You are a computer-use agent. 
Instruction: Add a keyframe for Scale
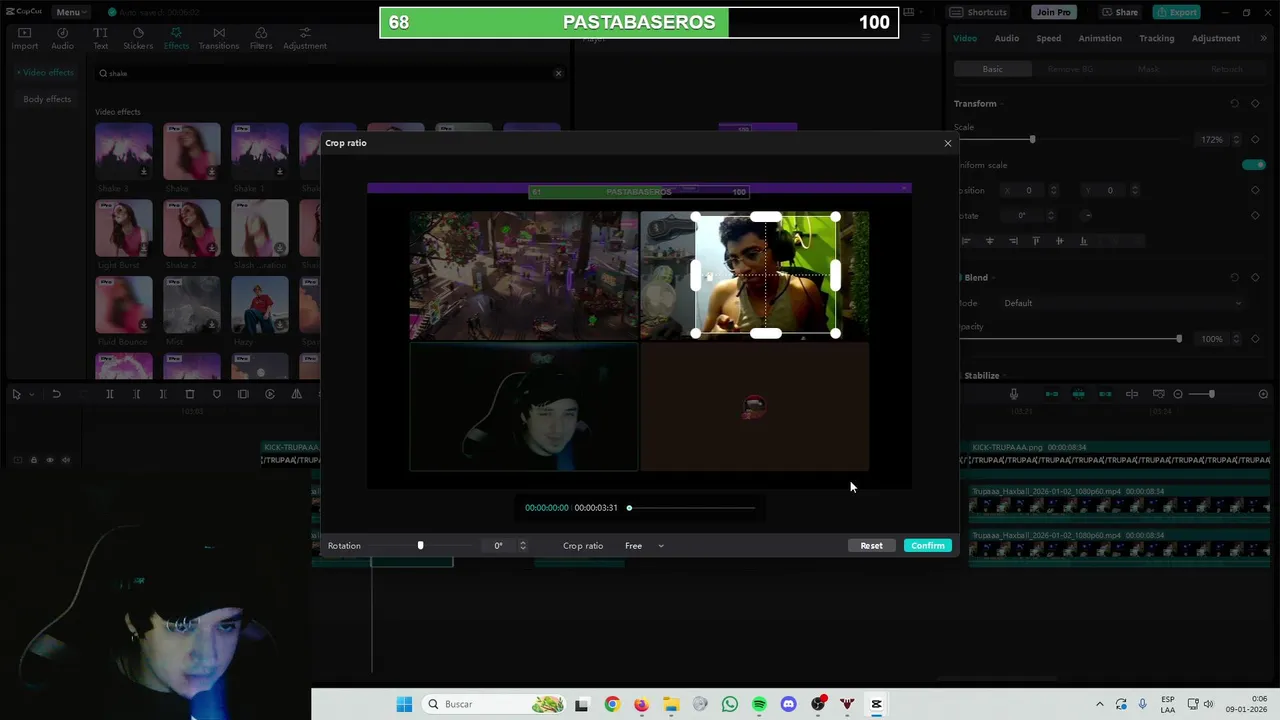coord(1255,139)
